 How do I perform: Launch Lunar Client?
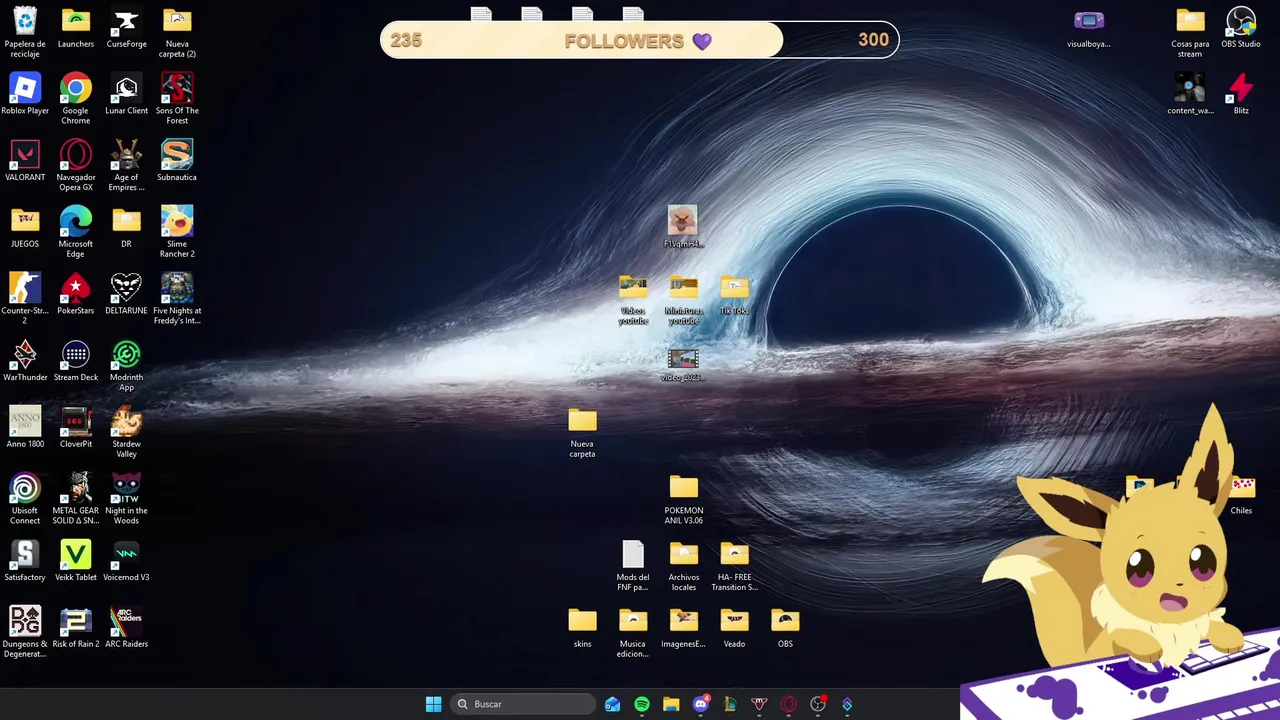(126, 88)
